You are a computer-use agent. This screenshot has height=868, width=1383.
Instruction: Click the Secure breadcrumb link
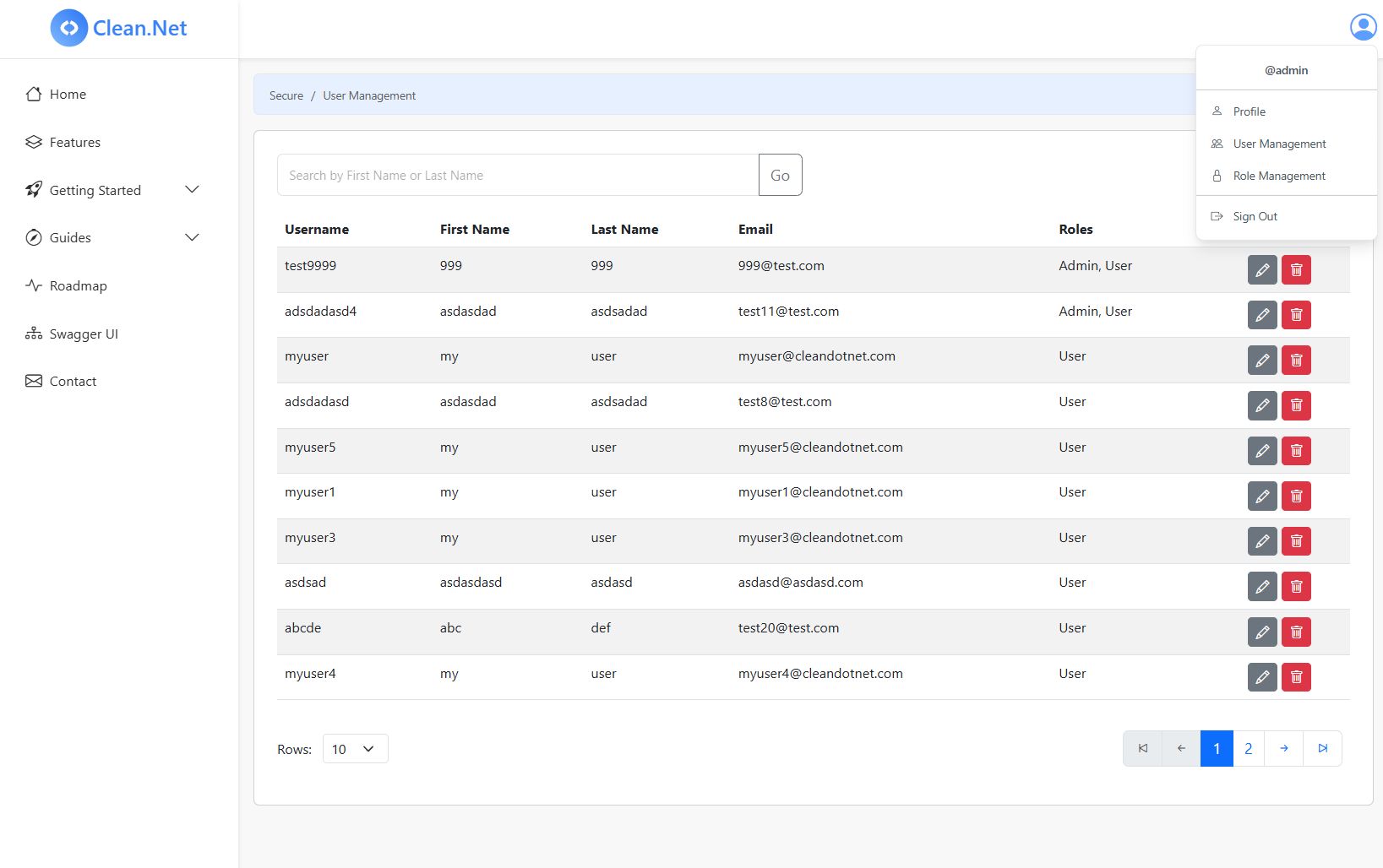click(x=286, y=96)
